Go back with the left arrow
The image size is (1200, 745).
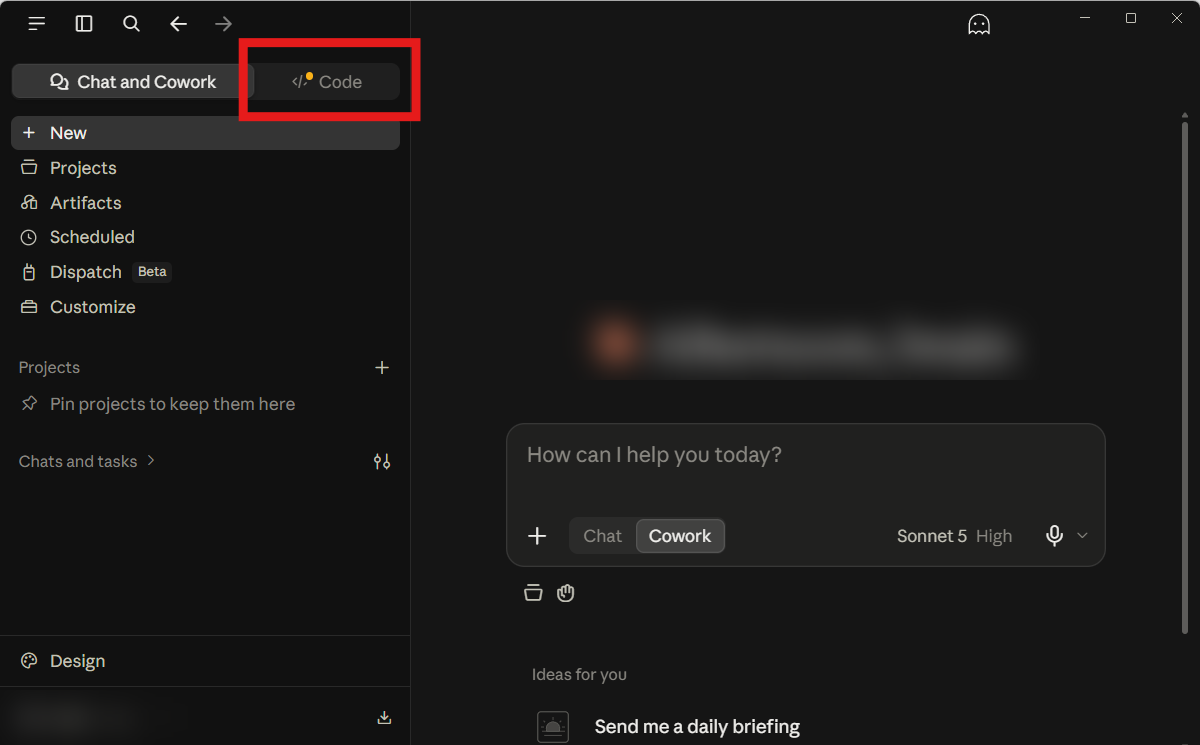(178, 24)
